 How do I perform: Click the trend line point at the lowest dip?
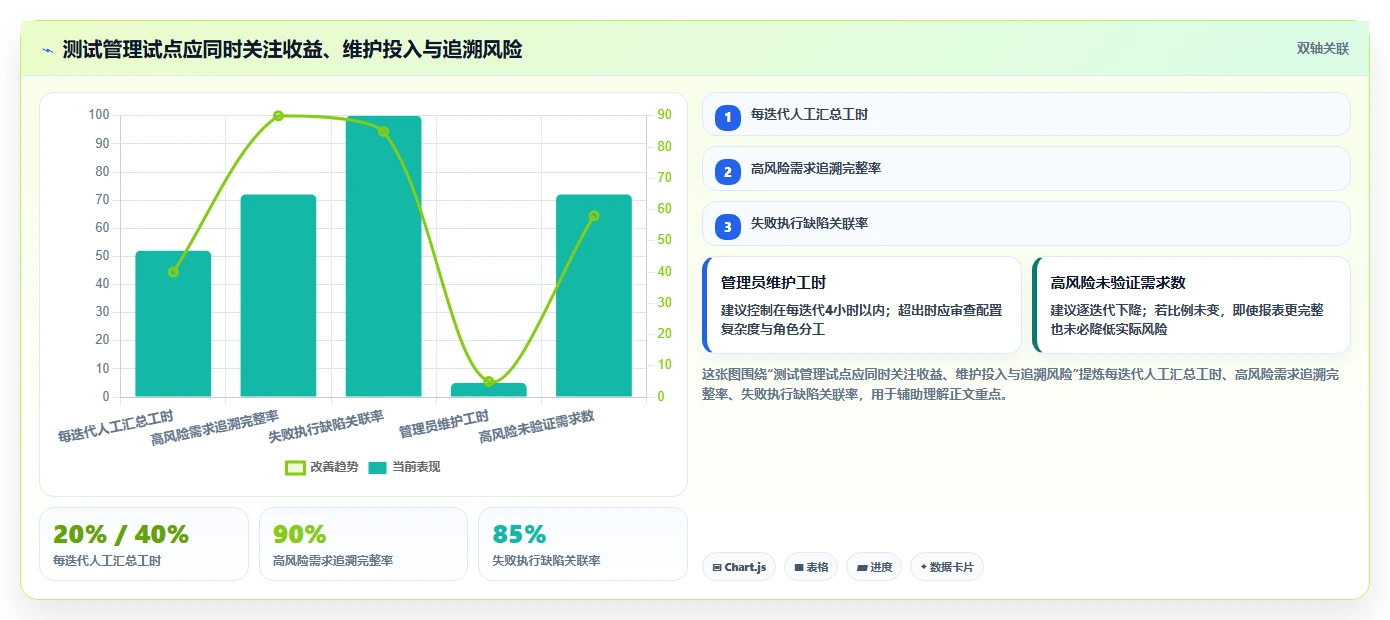click(x=489, y=382)
